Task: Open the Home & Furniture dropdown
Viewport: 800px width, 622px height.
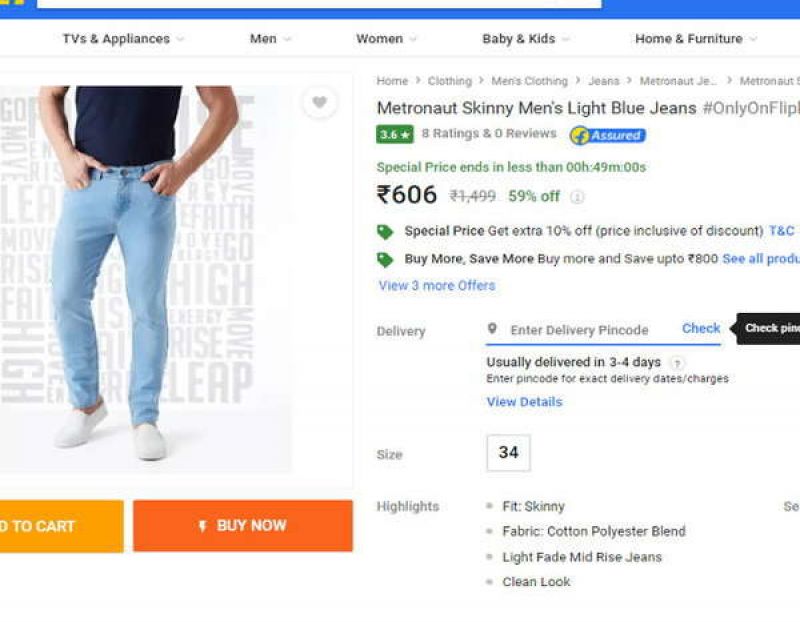Action: coord(692,39)
